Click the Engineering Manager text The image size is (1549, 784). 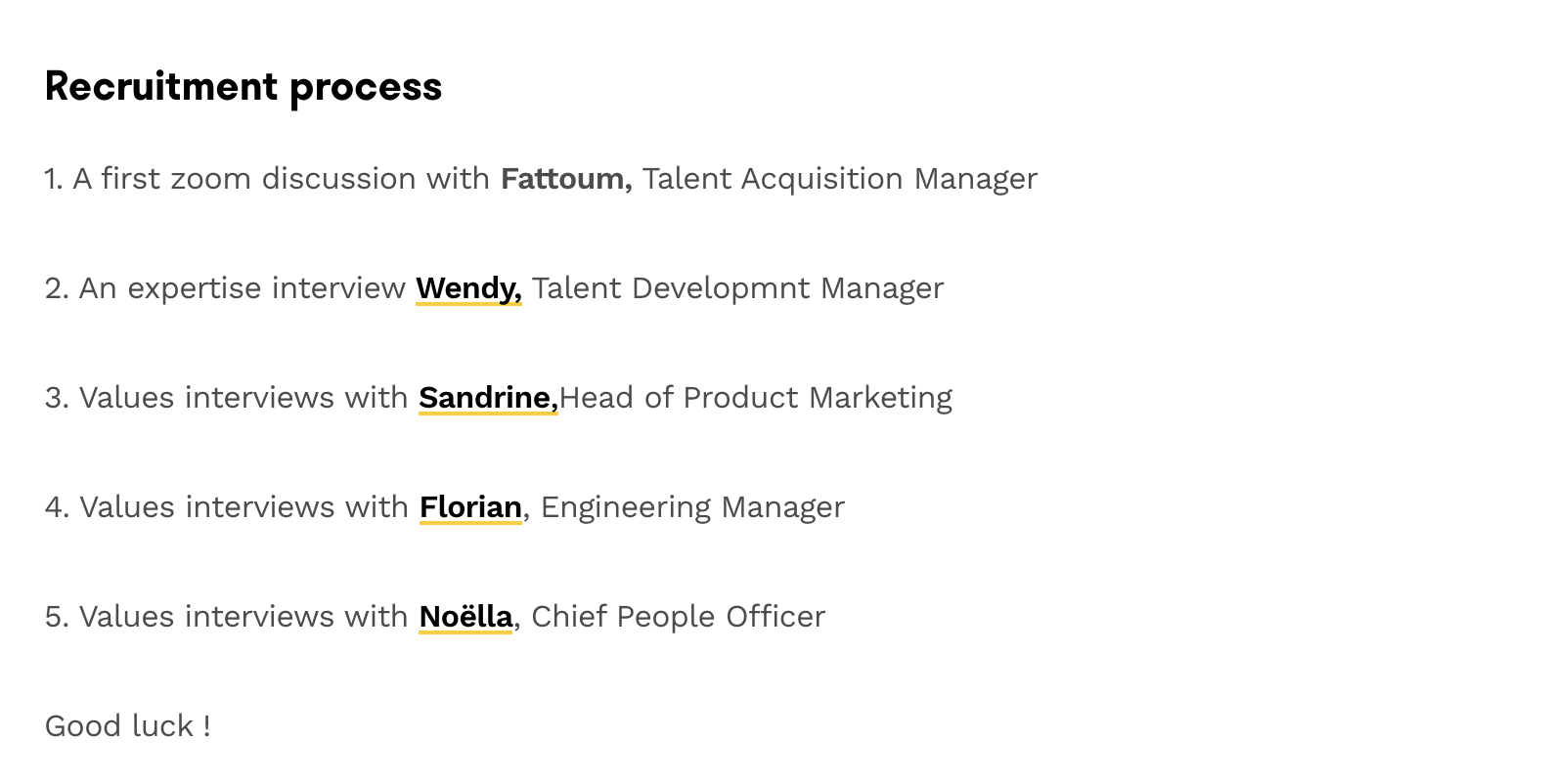692,507
